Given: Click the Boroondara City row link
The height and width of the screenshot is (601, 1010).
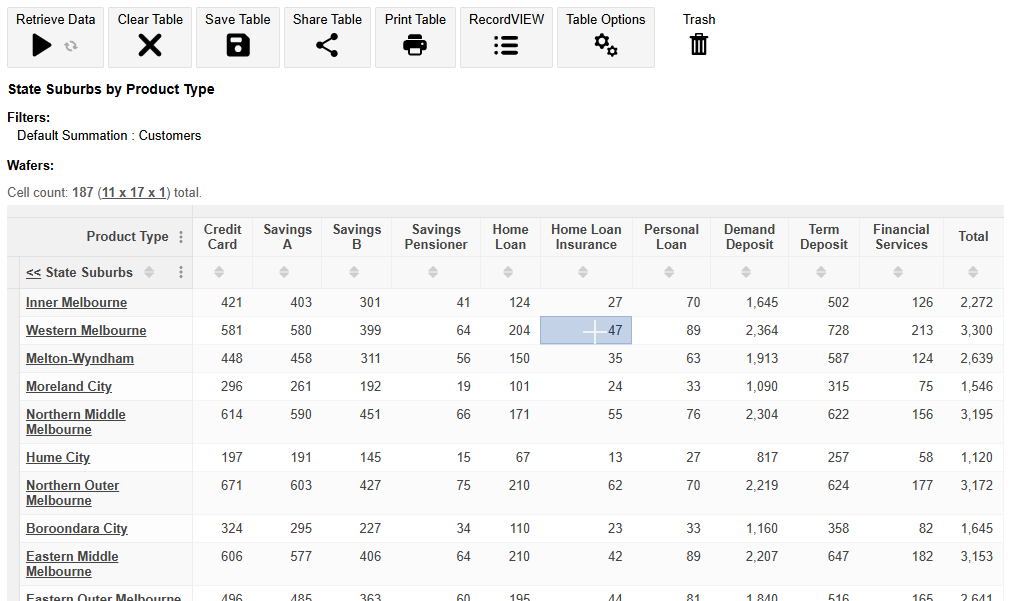Looking at the screenshot, I should point(77,528).
